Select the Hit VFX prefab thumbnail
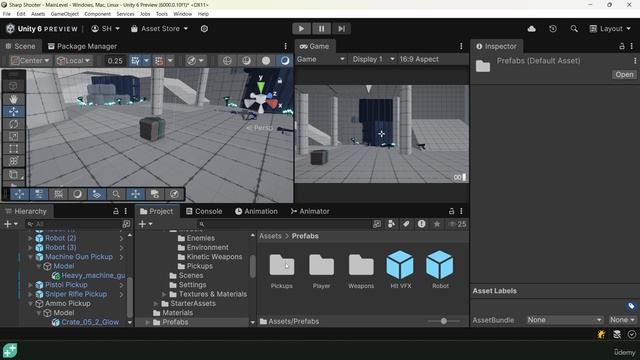 point(400,269)
